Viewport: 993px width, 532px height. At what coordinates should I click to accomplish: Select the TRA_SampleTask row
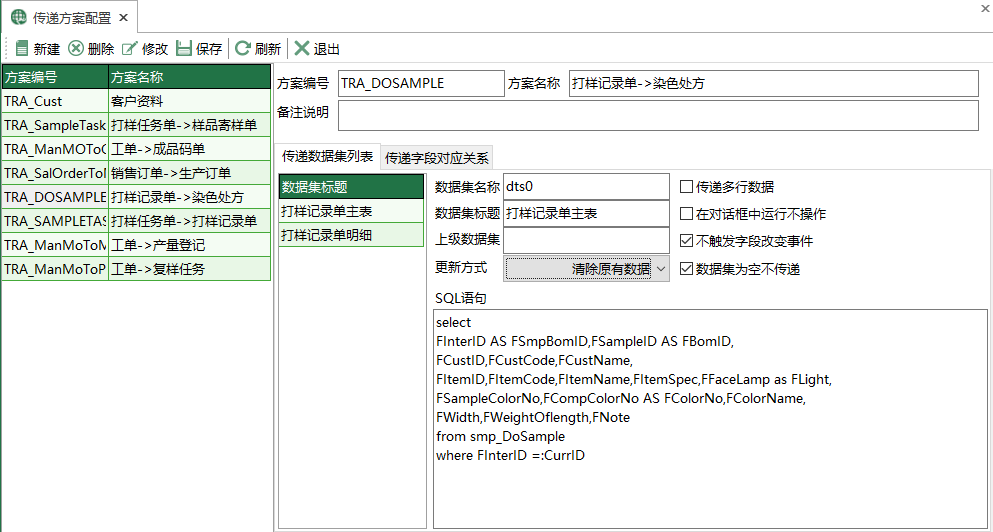pos(136,125)
